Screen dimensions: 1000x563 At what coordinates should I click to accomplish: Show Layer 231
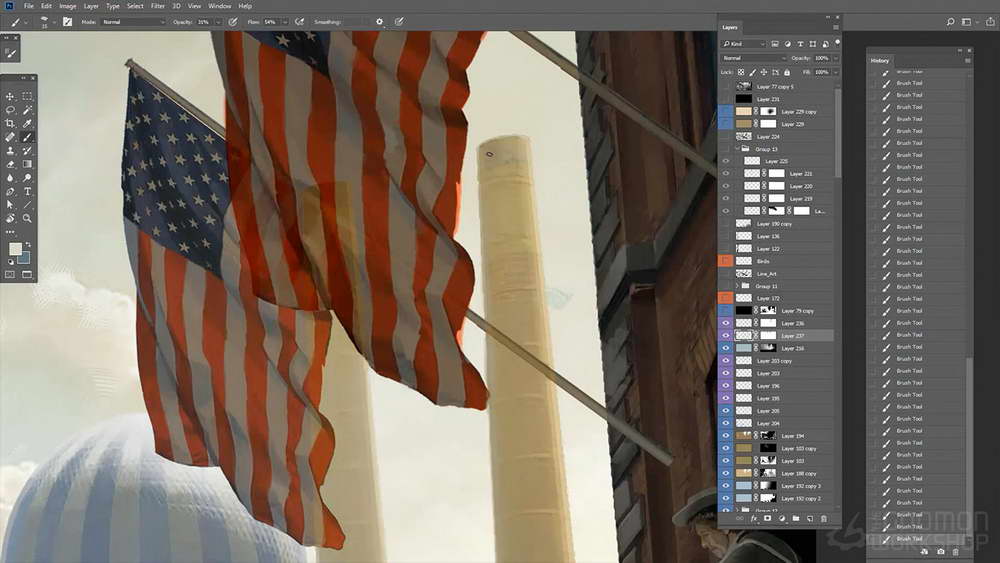pos(726,99)
